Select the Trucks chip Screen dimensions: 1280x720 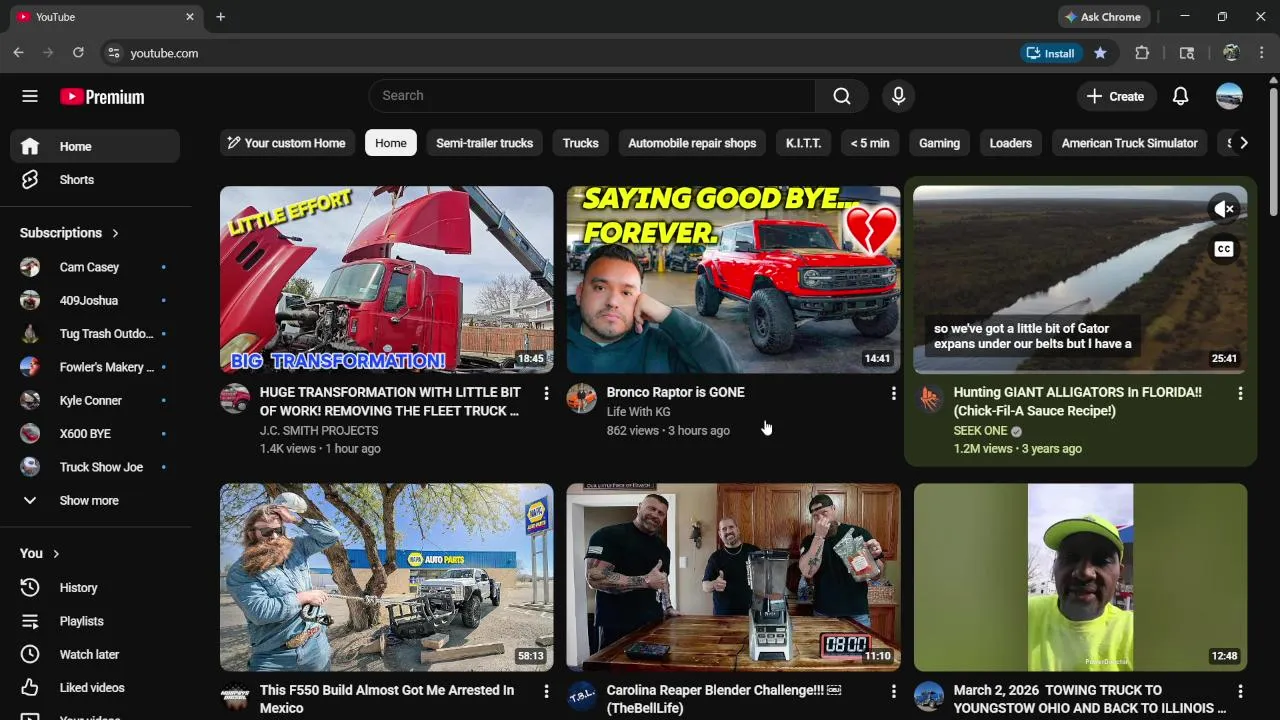tap(580, 143)
